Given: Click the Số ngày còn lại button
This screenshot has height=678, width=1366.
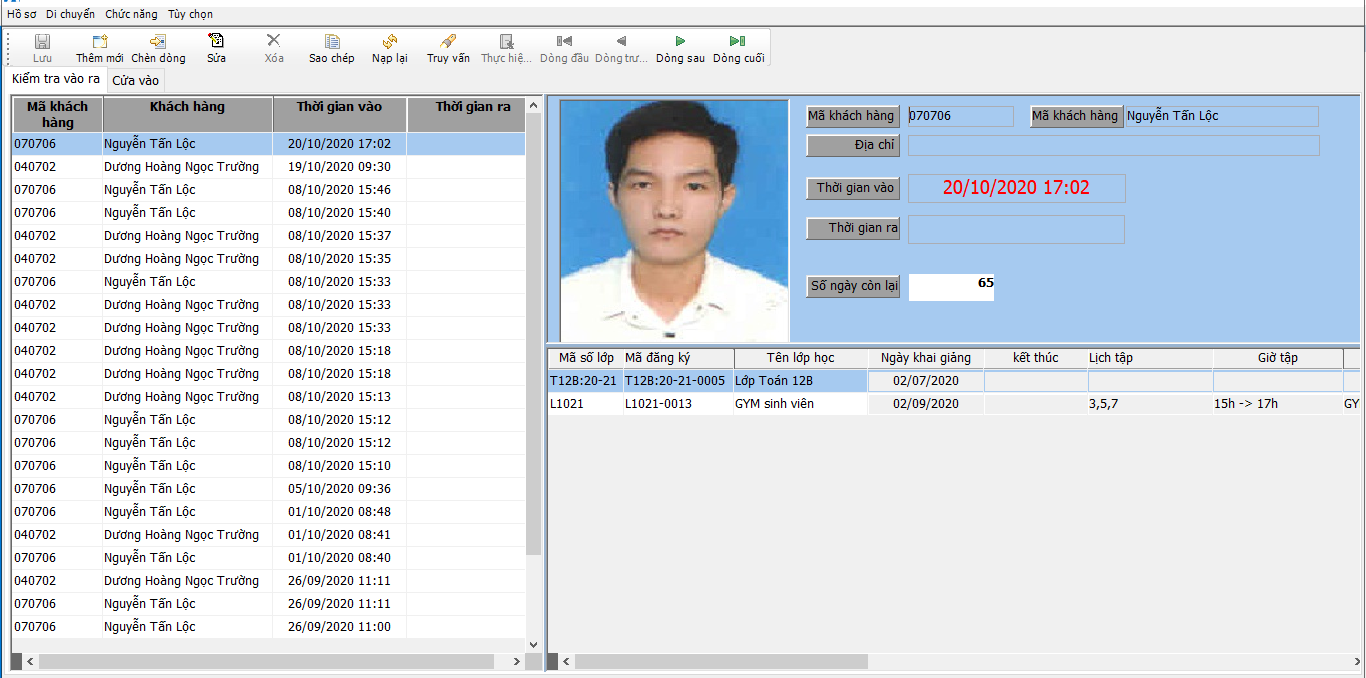Looking at the screenshot, I should [x=853, y=286].
